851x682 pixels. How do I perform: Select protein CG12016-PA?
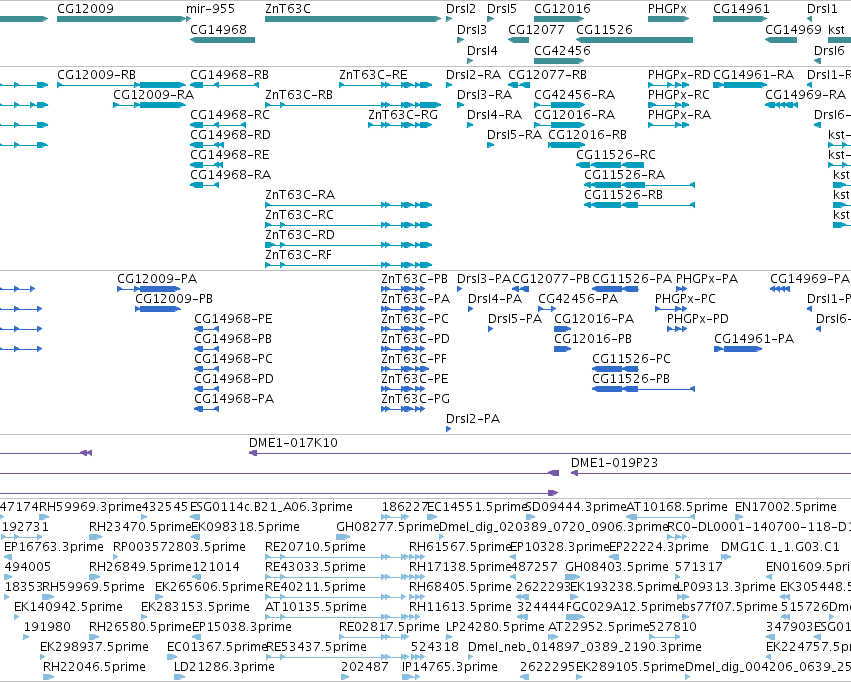click(x=594, y=319)
